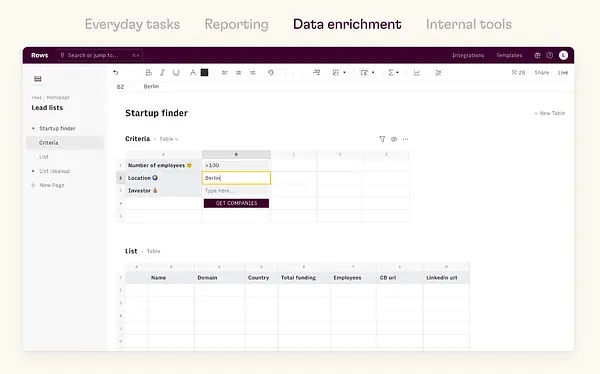Click the Share button
The image size is (600, 374).
pos(541,72)
